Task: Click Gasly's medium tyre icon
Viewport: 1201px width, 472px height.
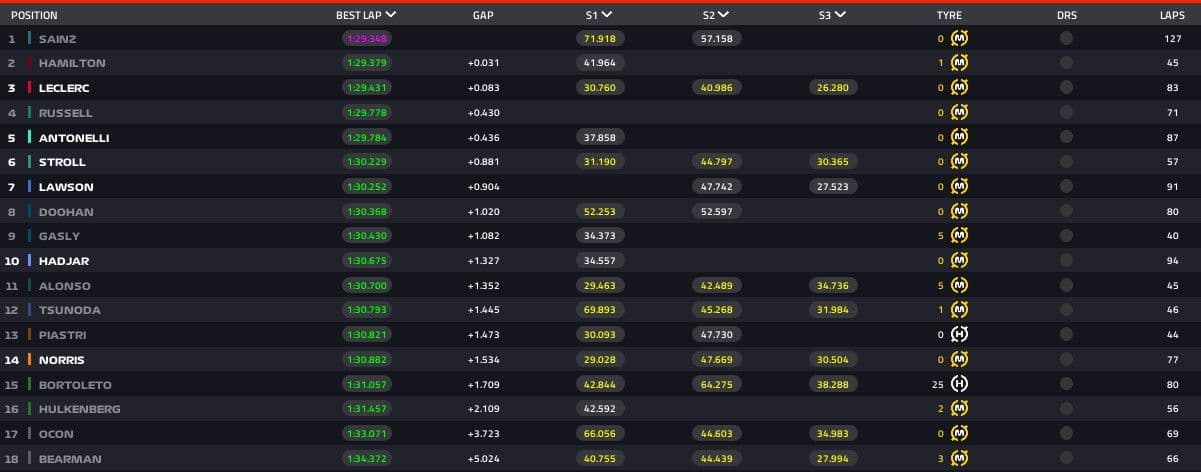Action: click(x=959, y=236)
